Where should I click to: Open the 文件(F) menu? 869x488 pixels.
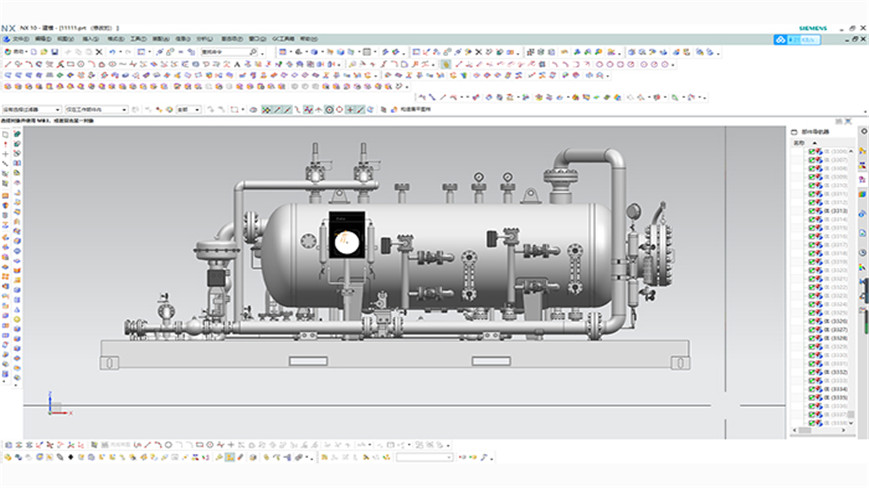(x=19, y=39)
